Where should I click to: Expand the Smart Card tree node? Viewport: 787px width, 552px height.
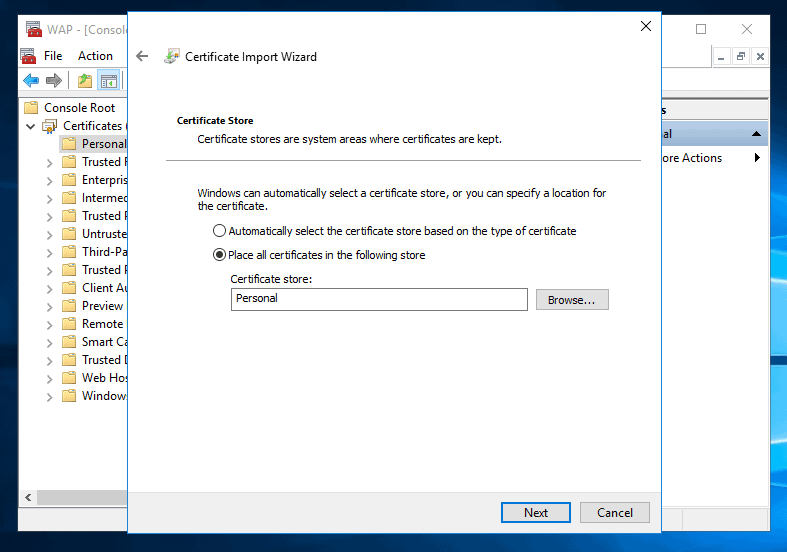pos(49,343)
